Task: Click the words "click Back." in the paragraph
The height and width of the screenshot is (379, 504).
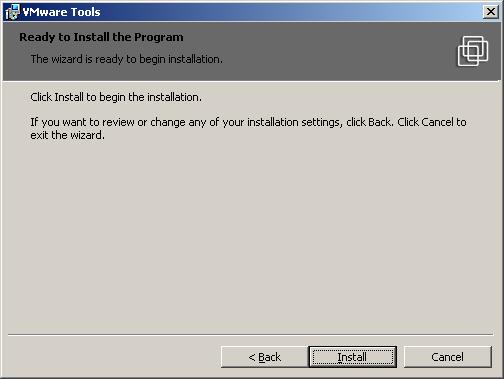Action: click(370, 122)
